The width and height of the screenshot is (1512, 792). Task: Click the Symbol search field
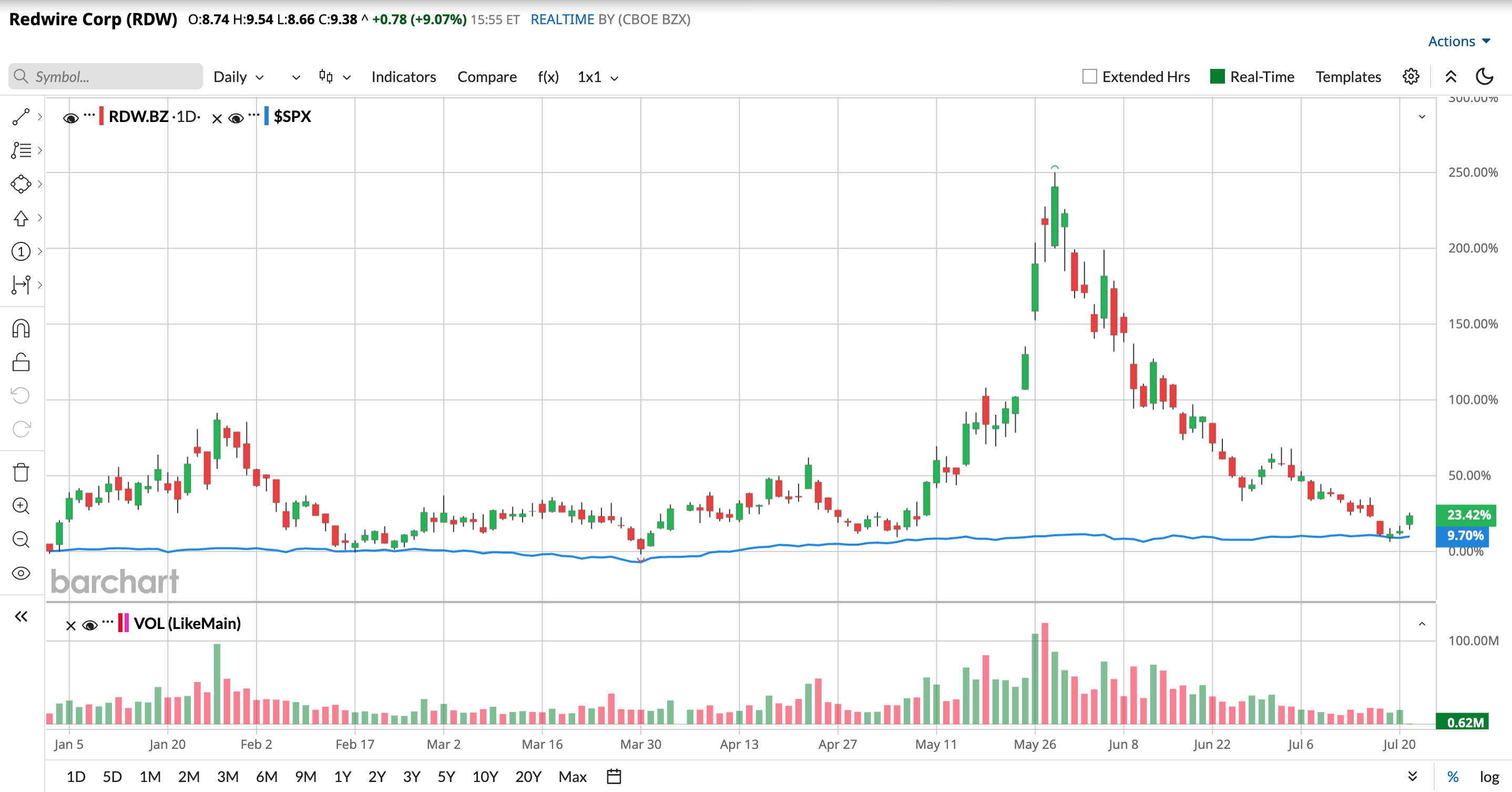[x=106, y=76]
